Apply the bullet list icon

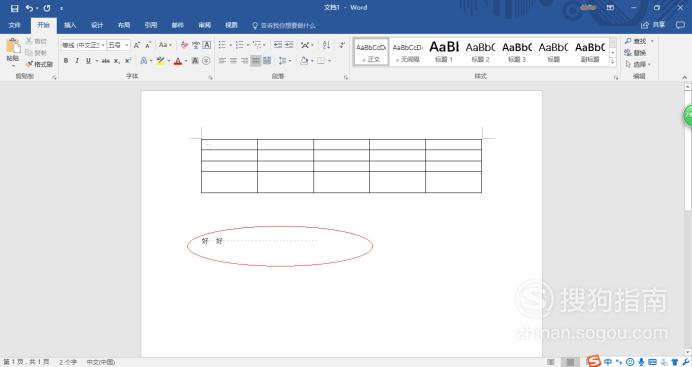tap(222, 45)
